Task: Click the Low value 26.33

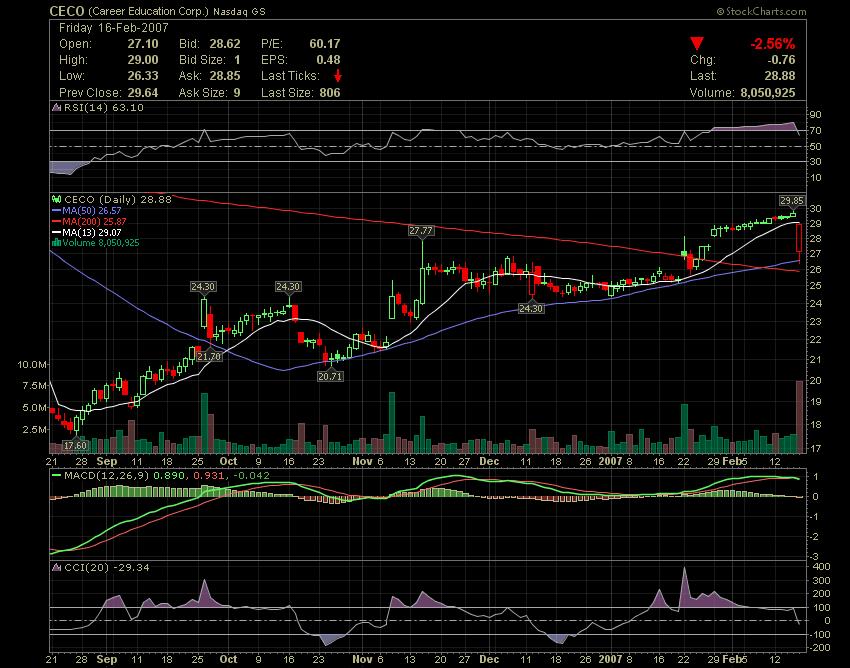Action: tap(143, 76)
